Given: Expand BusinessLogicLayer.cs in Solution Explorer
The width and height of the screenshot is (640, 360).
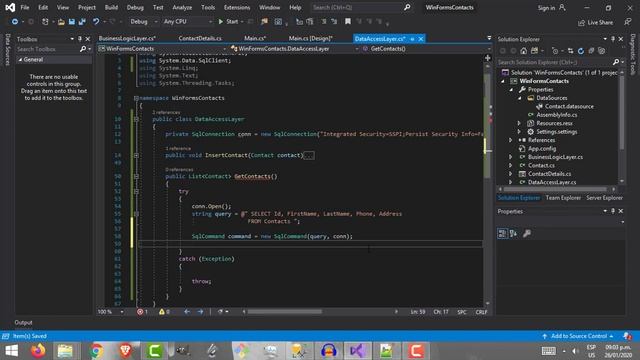Looking at the screenshot, I should click(x=511, y=157).
